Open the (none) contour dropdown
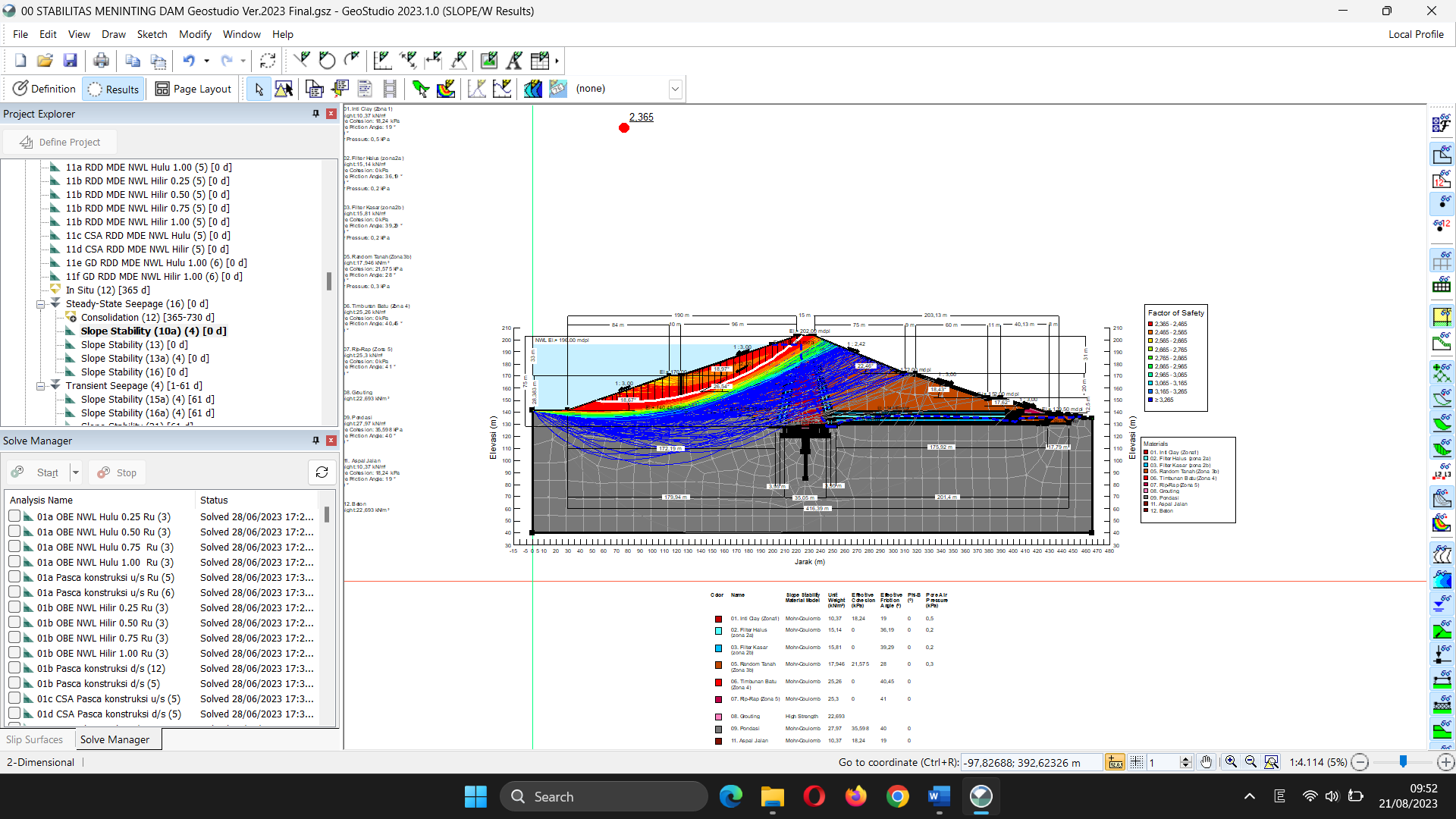This screenshot has height=819, width=1456. (x=674, y=89)
